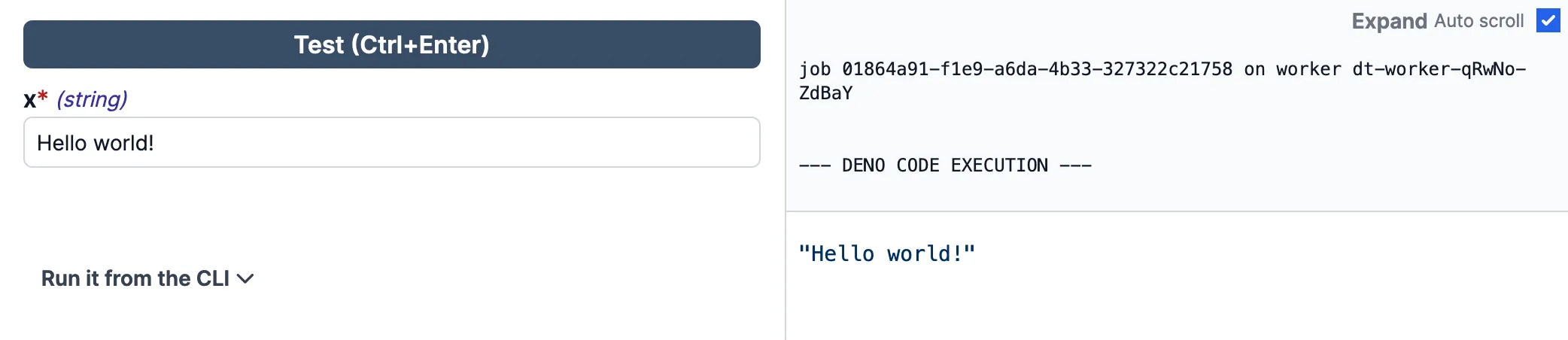Focus the x string input field
This screenshot has width=1568, height=340.
click(391, 142)
